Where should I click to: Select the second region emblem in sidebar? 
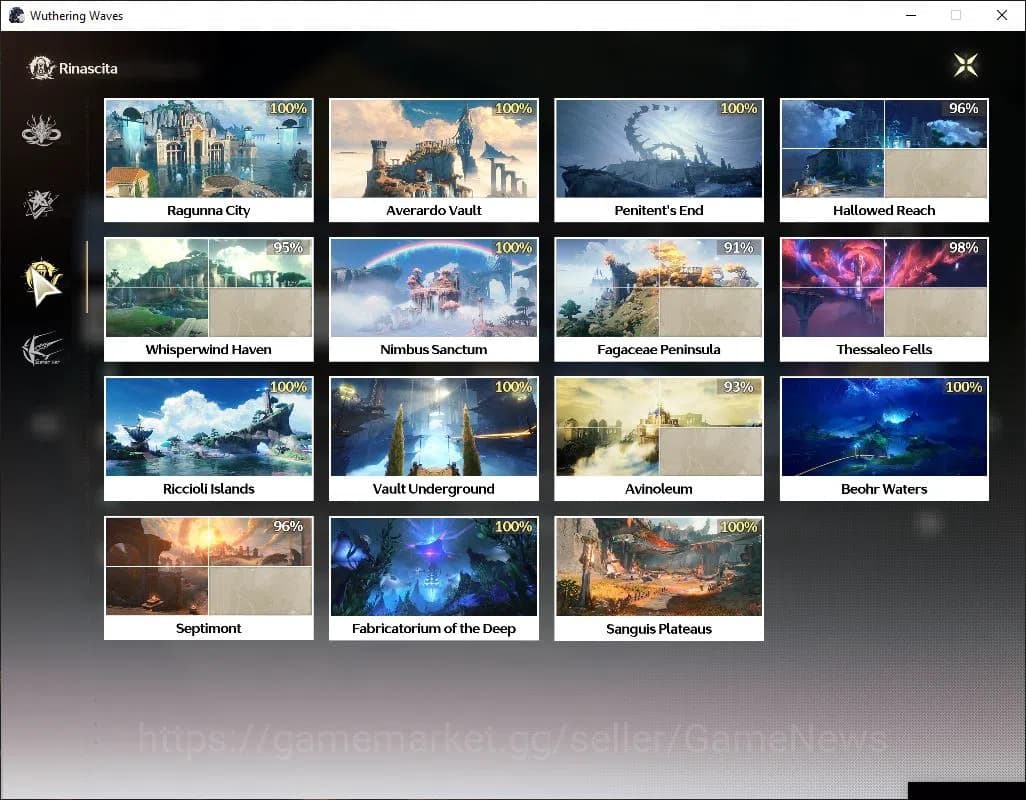pos(41,203)
